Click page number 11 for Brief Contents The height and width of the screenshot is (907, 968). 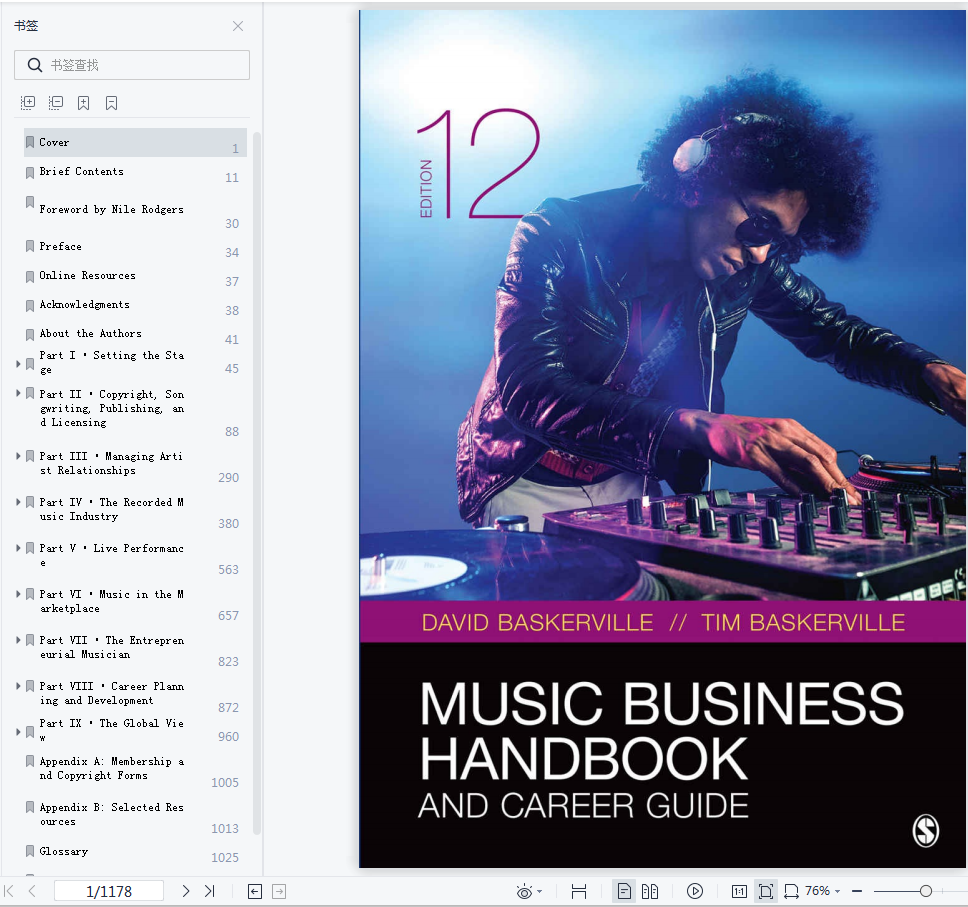[232, 178]
